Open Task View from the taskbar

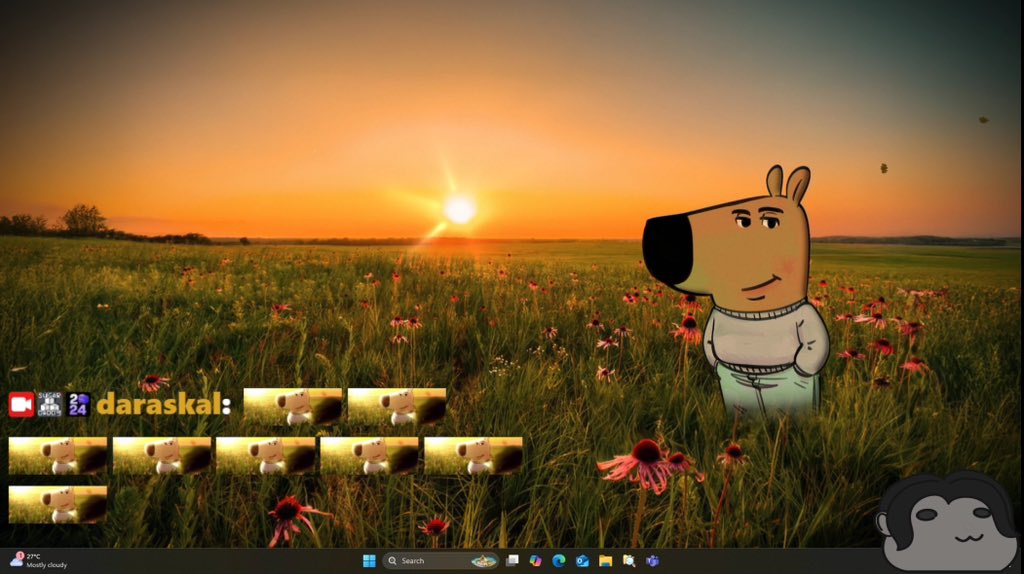click(x=513, y=561)
